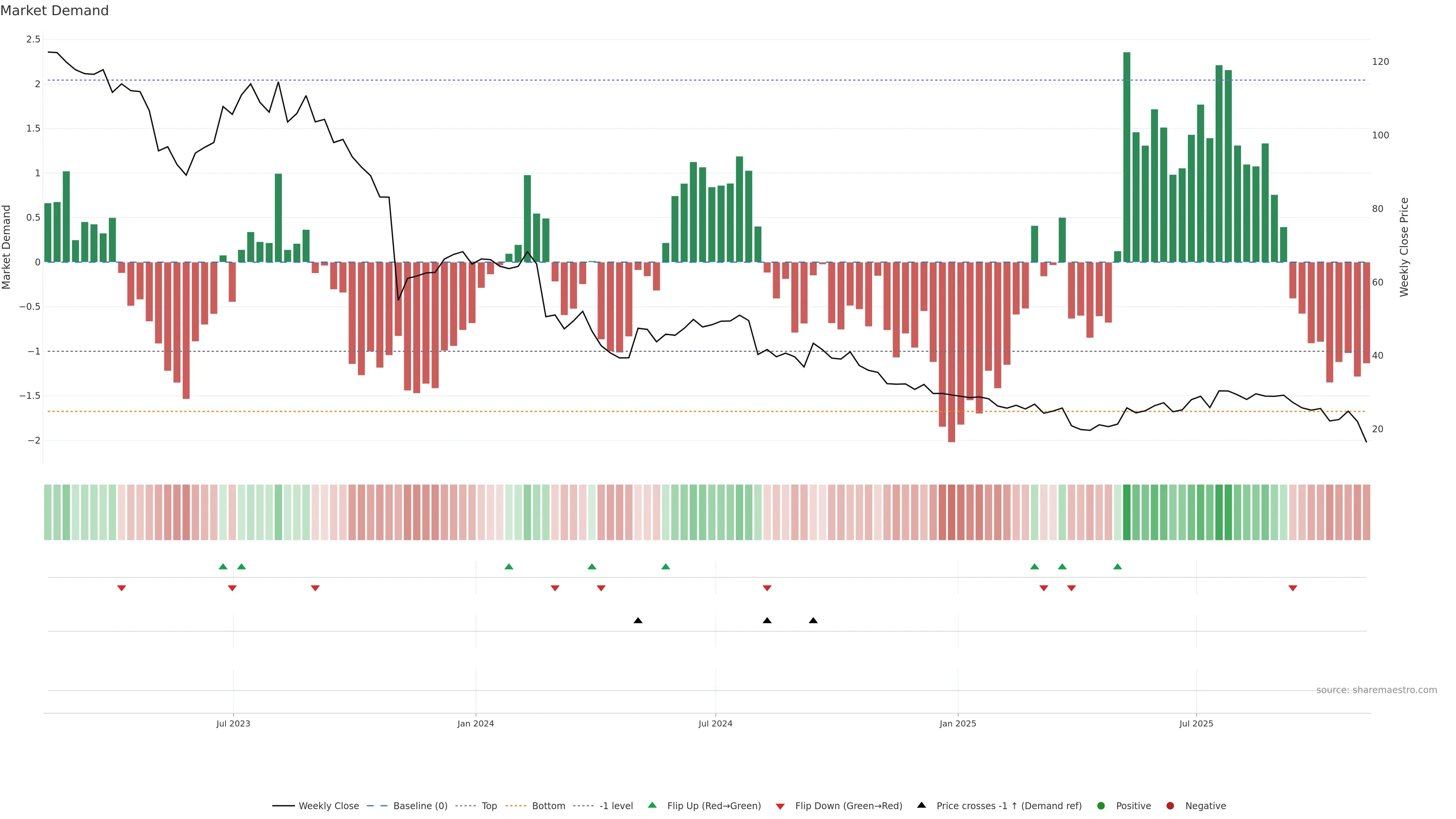The image size is (1456, 819).
Task: Click the Weekly Close Price axis title
Action: click(1404, 247)
